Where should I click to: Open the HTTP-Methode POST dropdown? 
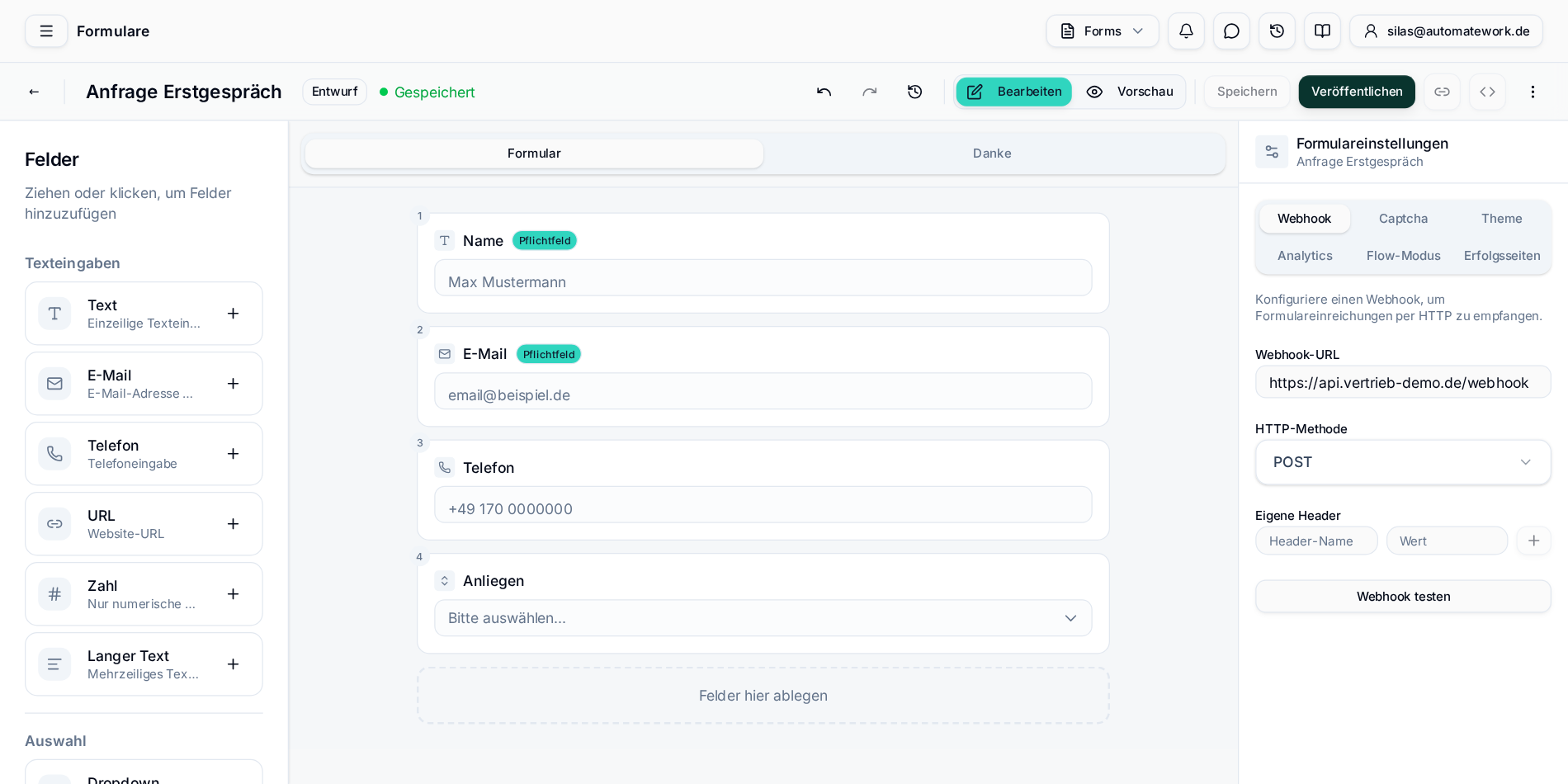[1403, 462]
